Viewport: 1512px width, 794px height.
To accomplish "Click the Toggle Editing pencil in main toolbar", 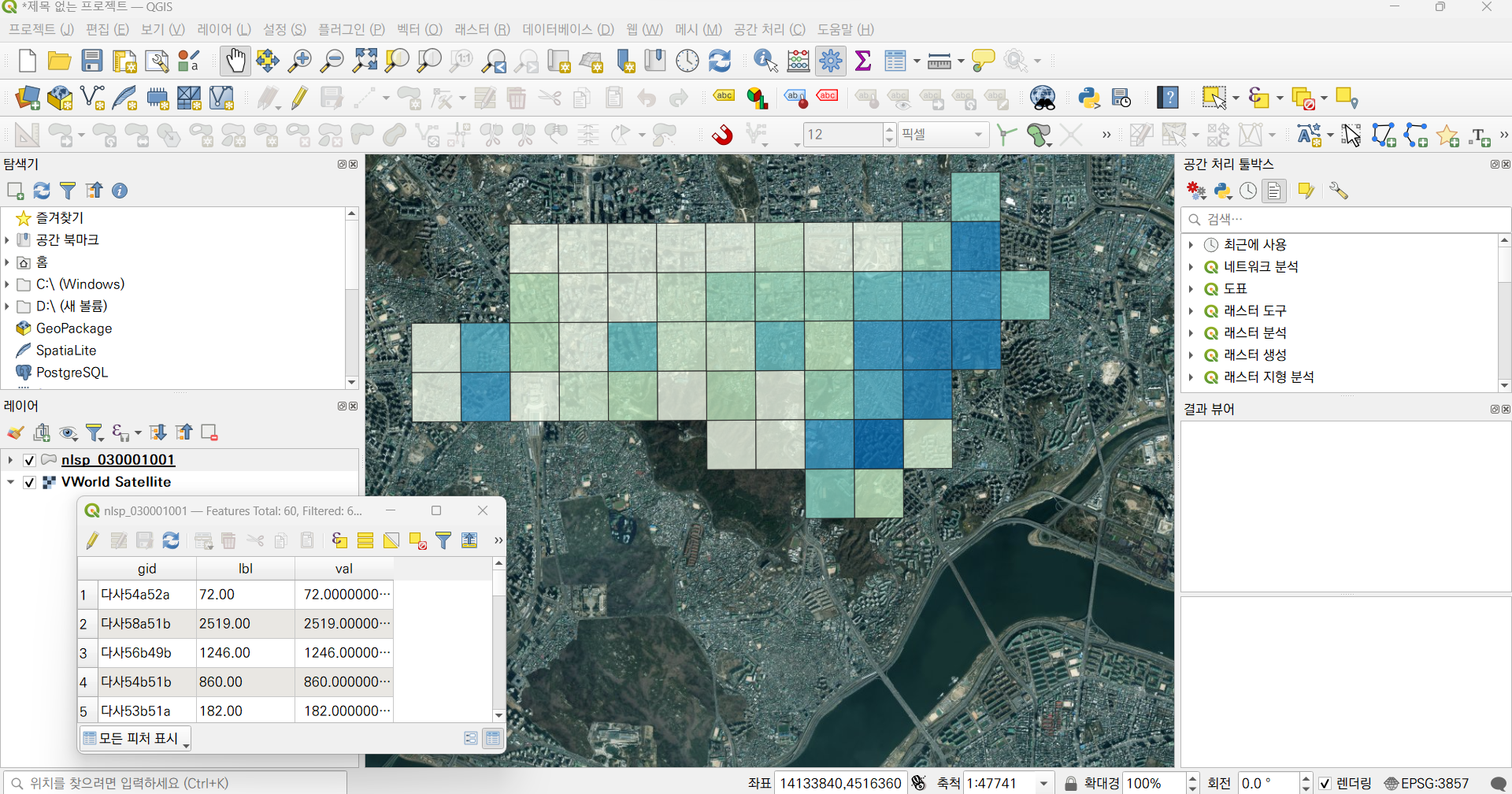I will point(299,98).
